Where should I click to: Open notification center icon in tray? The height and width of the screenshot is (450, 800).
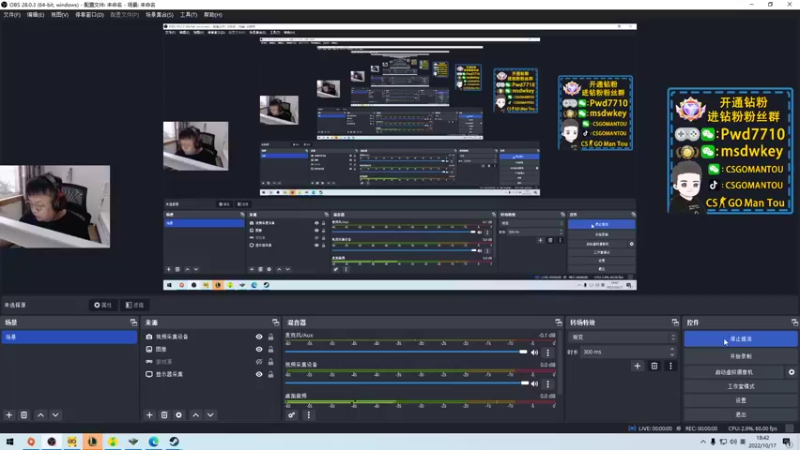click(x=787, y=442)
